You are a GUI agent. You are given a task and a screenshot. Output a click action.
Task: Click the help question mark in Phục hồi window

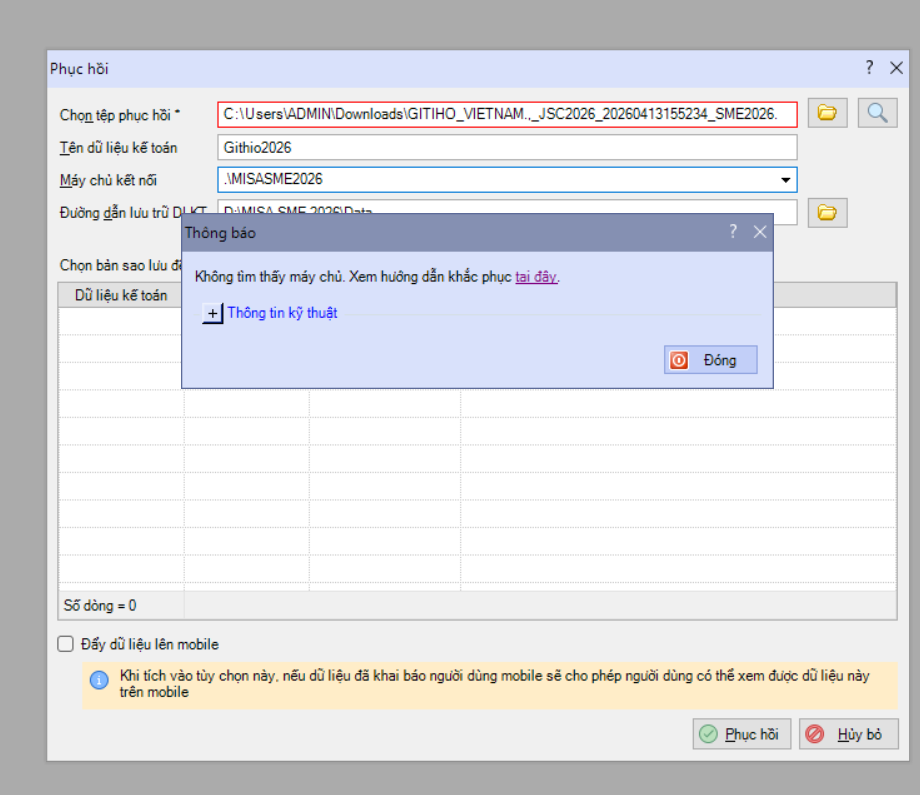[x=869, y=68]
